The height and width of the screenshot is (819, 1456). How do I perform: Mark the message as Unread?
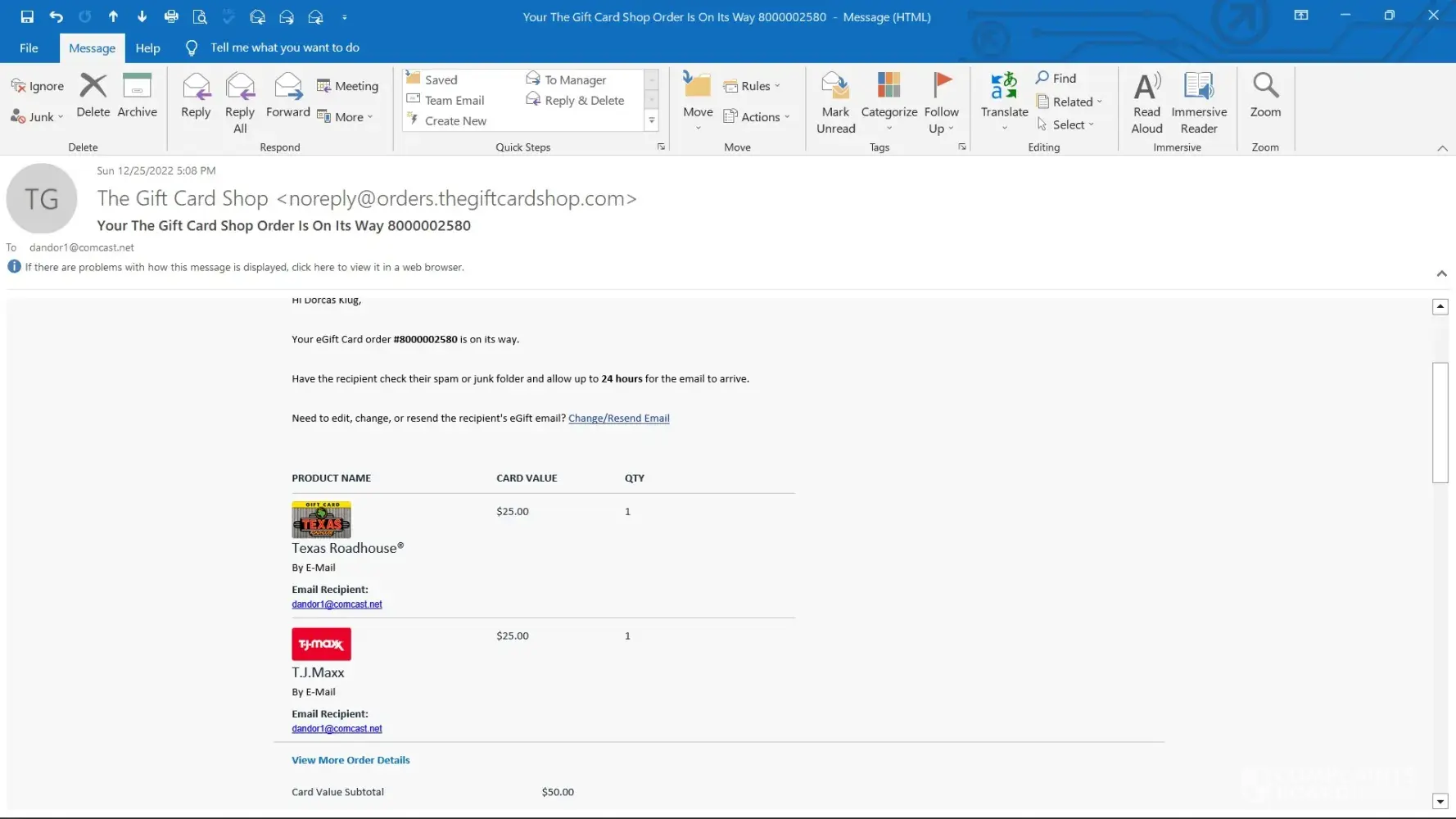[835, 102]
